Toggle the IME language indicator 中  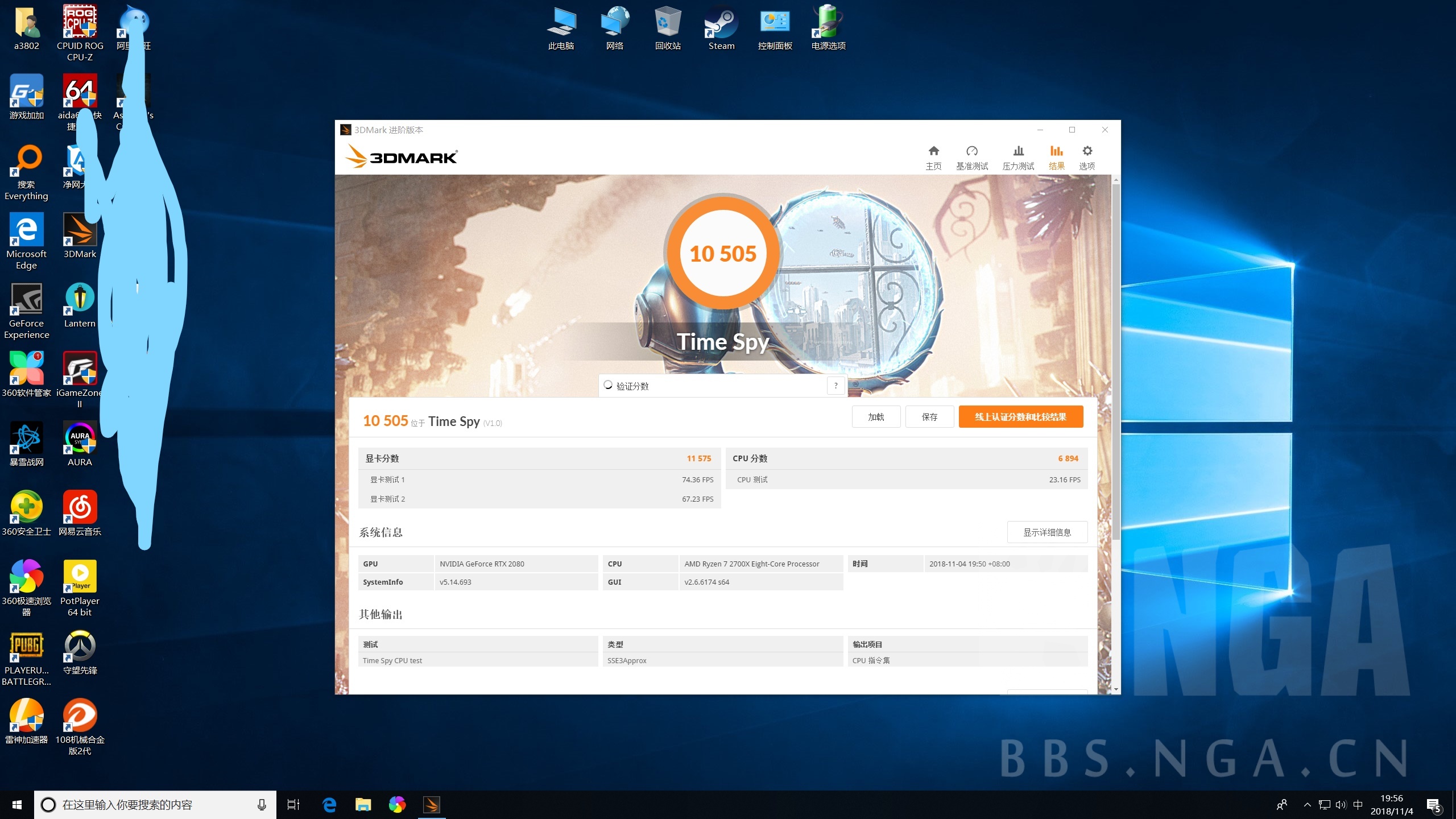[x=1358, y=805]
